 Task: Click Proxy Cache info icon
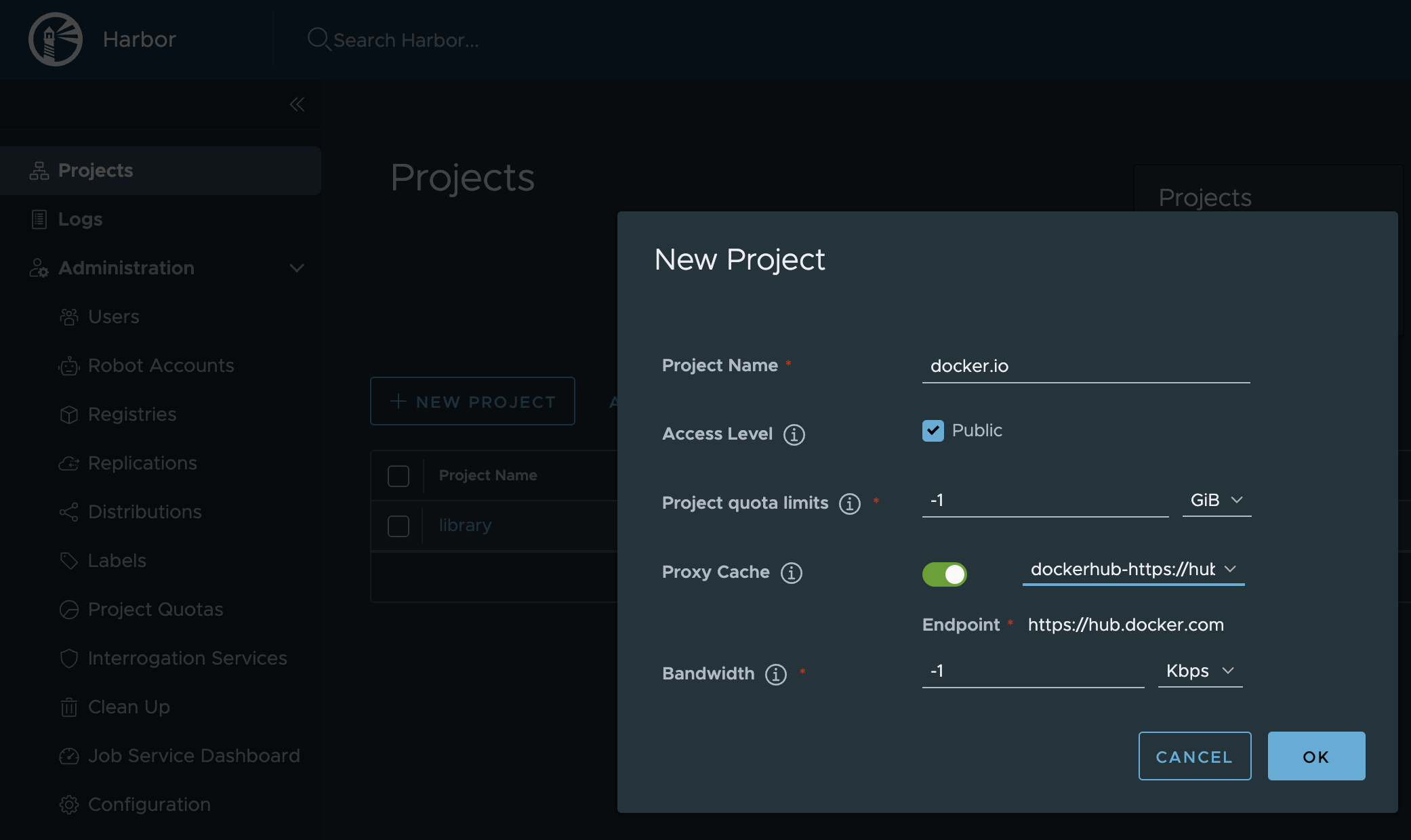click(792, 572)
